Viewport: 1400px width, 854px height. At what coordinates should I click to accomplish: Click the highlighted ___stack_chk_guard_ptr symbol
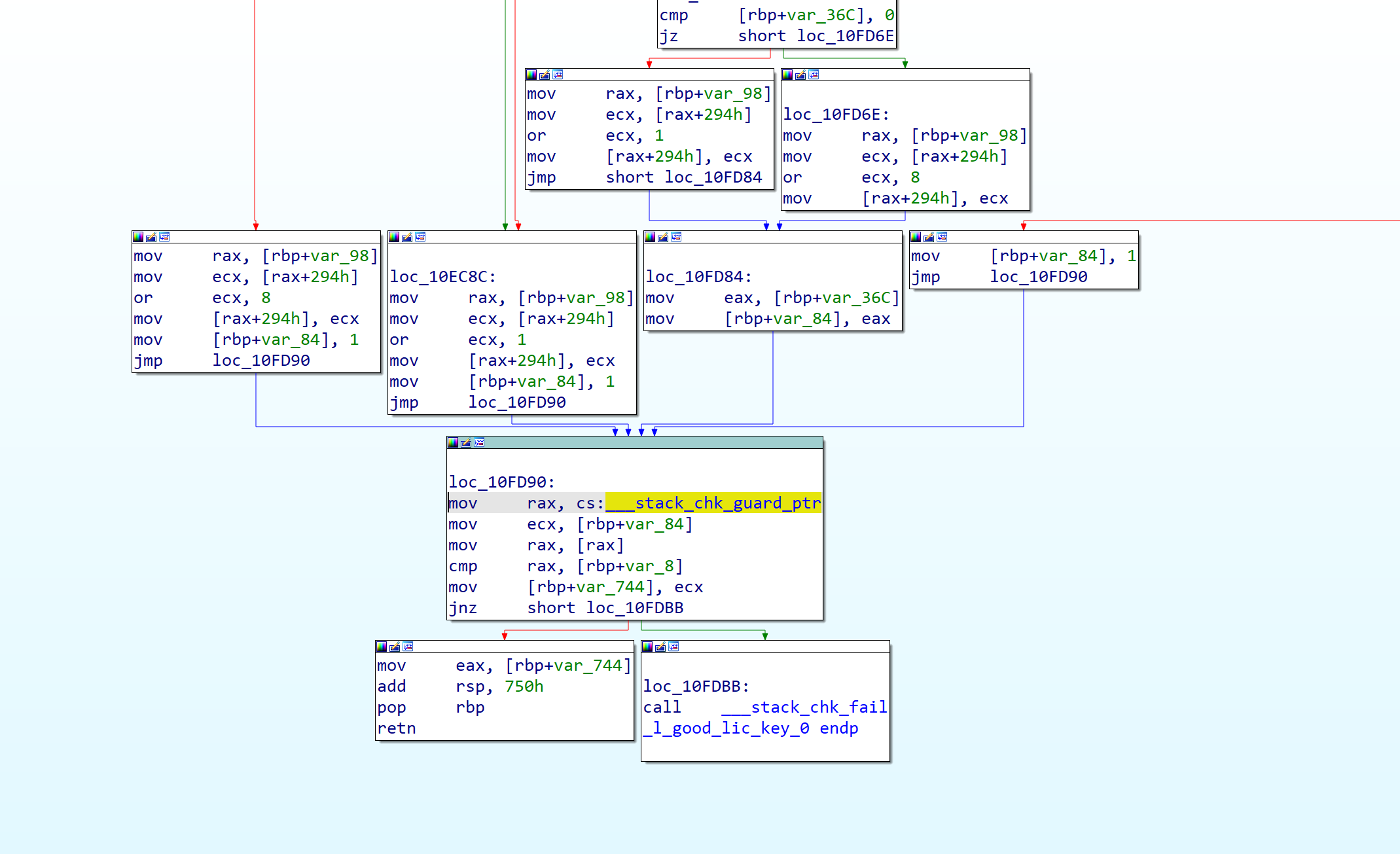tap(713, 503)
